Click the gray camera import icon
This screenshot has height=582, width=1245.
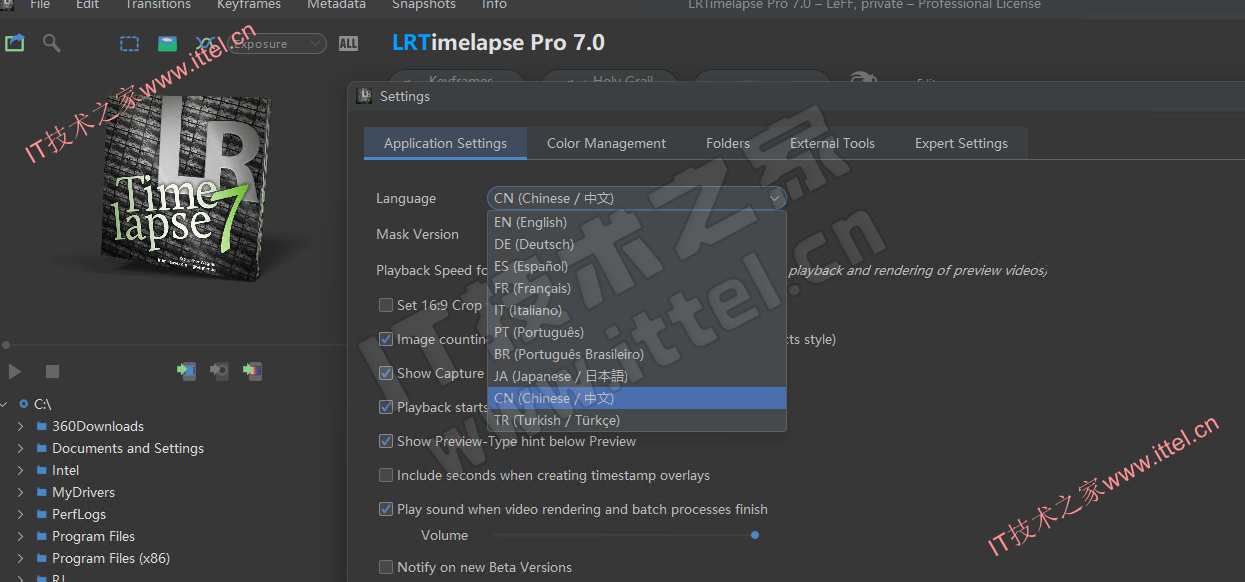219,371
